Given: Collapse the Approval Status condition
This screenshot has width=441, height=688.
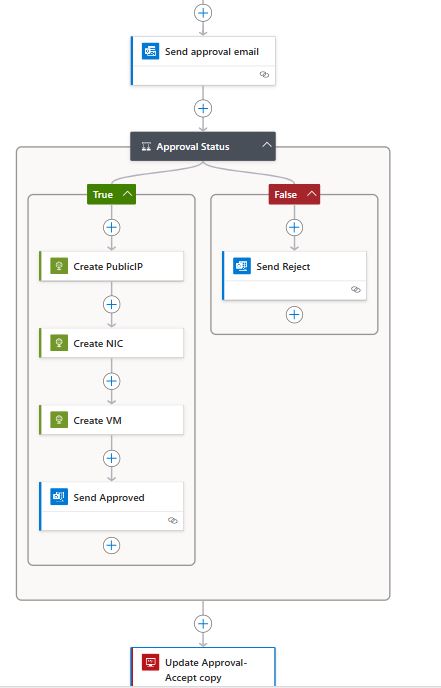Looking at the screenshot, I should (267, 145).
